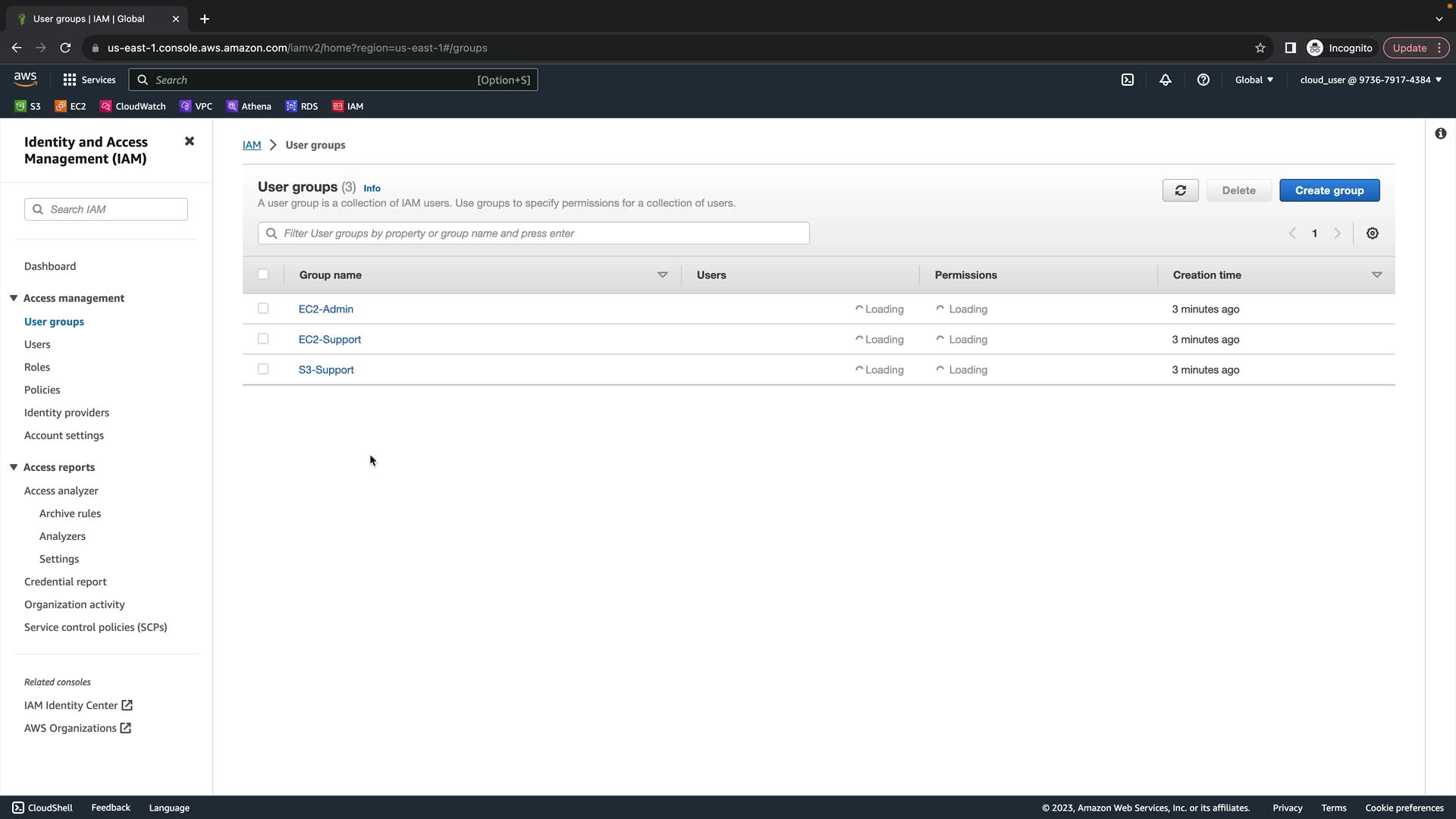Toggle the select-all groups checkbox
The width and height of the screenshot is (1456, 819).
click(263, 275)
